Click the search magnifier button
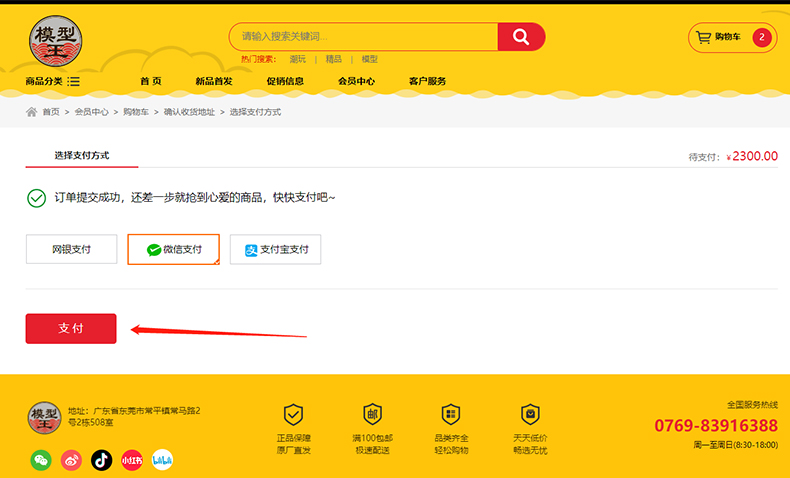The height and width of the screenshot is (478, 790). tap(521, 37)
